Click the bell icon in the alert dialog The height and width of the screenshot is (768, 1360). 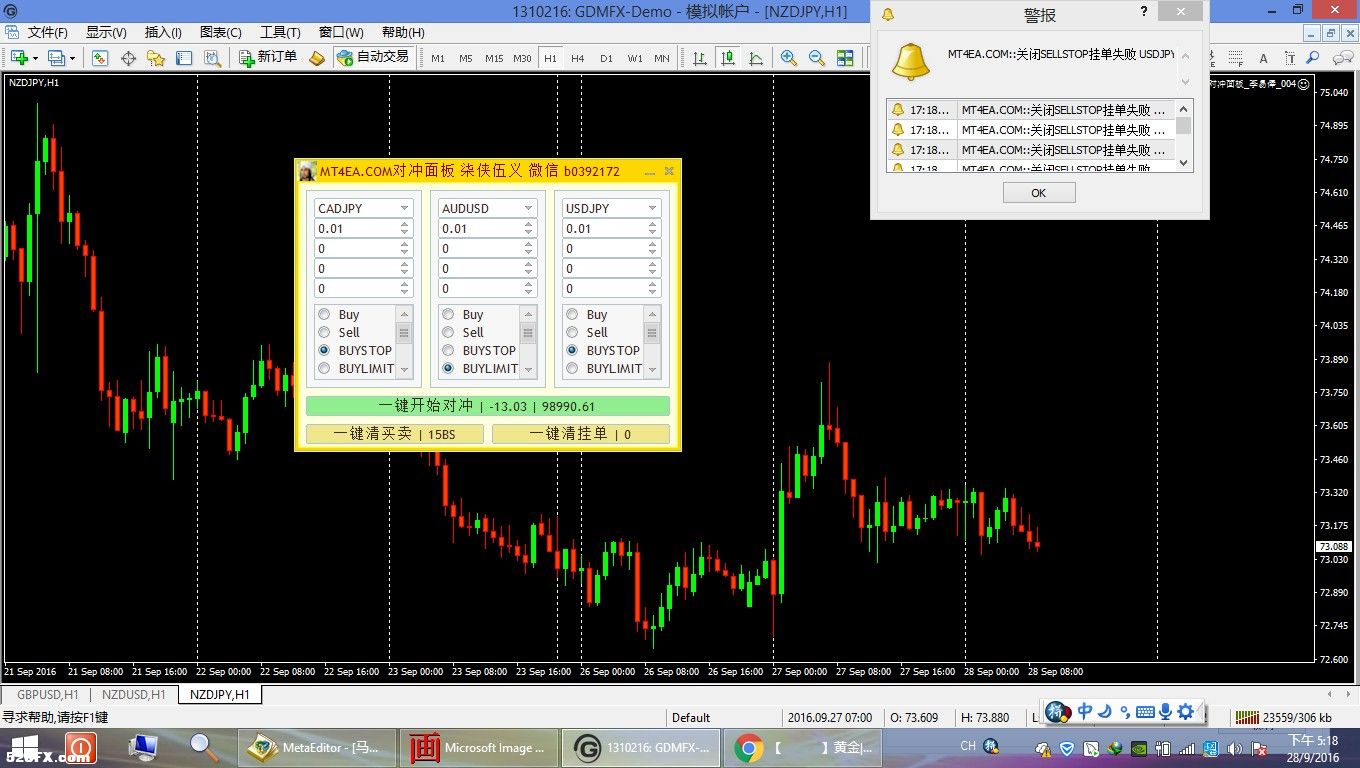point(910,61)
